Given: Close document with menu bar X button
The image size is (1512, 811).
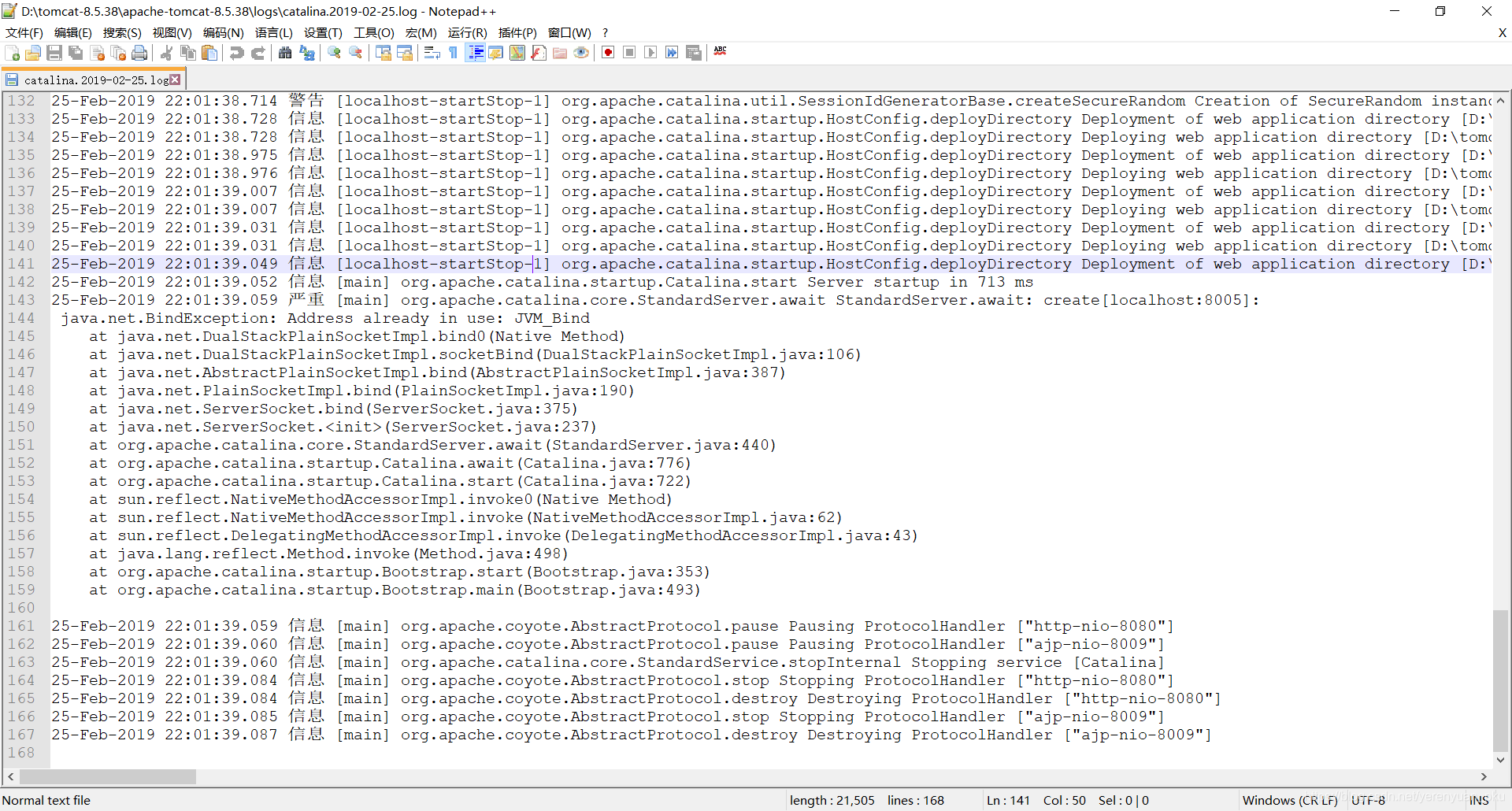Looking at the screenshot, I should point(1502,33).
